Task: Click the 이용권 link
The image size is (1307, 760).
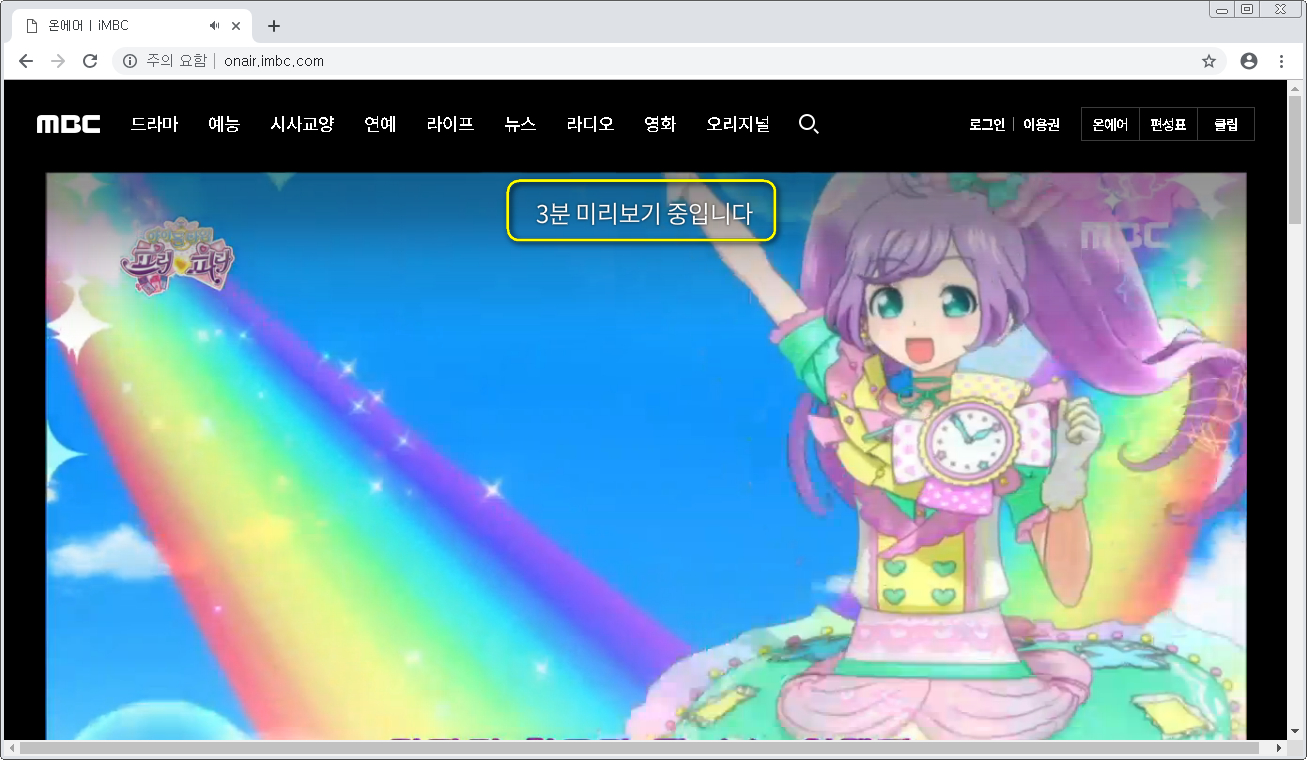Action: click(1041, 125)
